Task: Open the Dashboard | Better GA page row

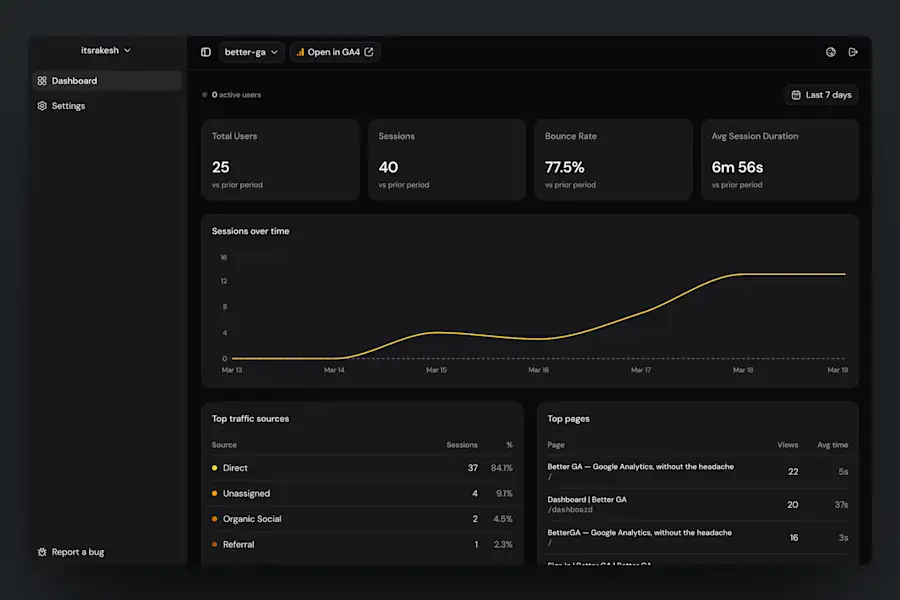Action: coord(697,505)
